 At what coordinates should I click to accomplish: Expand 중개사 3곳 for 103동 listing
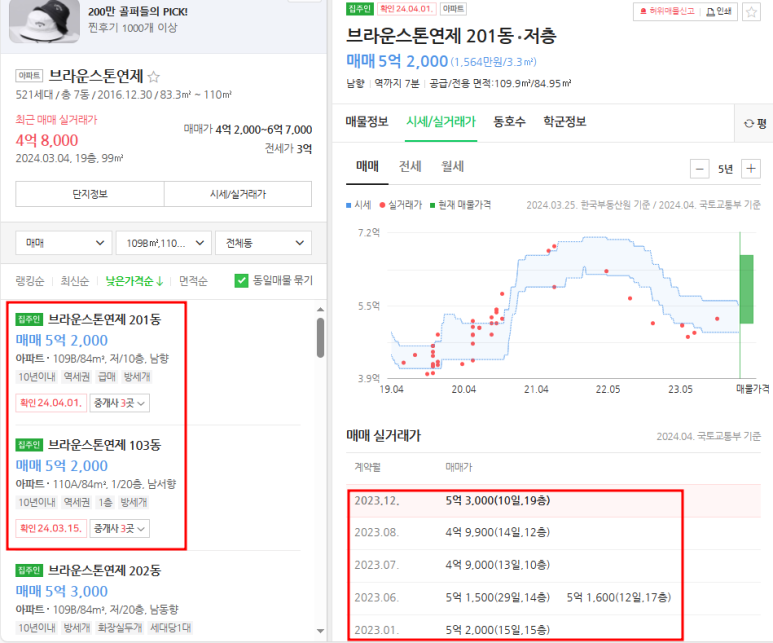coord(119,528)
